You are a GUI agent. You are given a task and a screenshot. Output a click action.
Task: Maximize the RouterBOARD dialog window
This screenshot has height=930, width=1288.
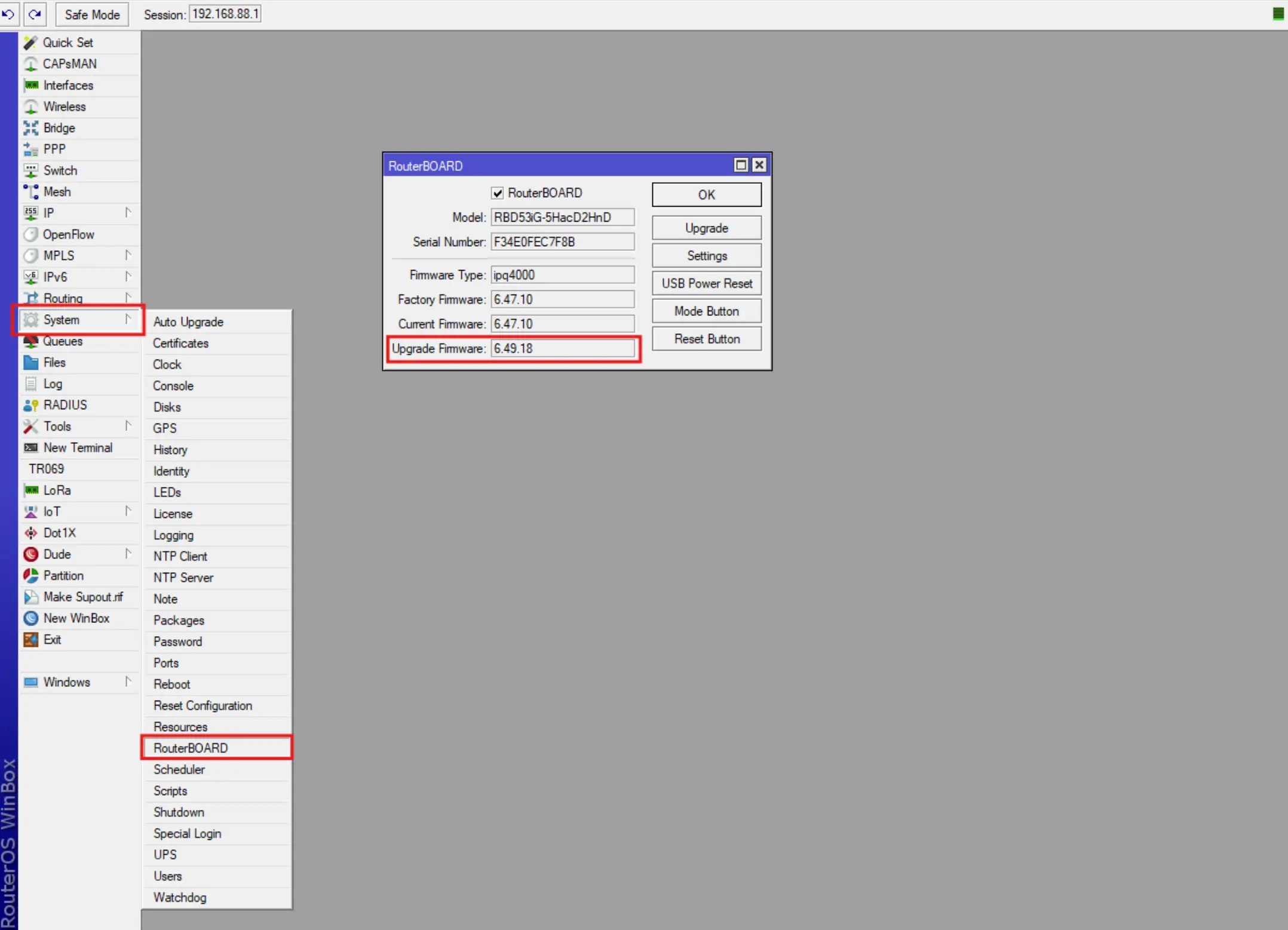pos(741,165)
